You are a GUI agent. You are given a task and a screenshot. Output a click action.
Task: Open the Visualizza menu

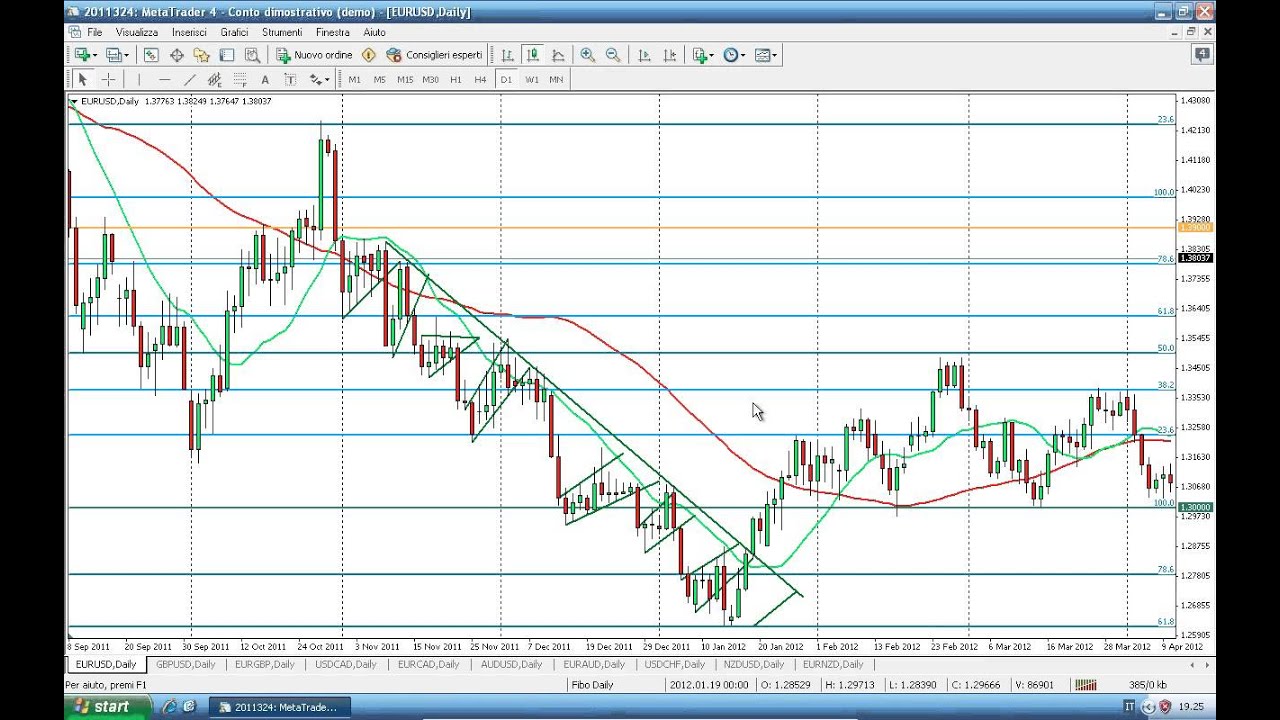[x=137, y=32]
